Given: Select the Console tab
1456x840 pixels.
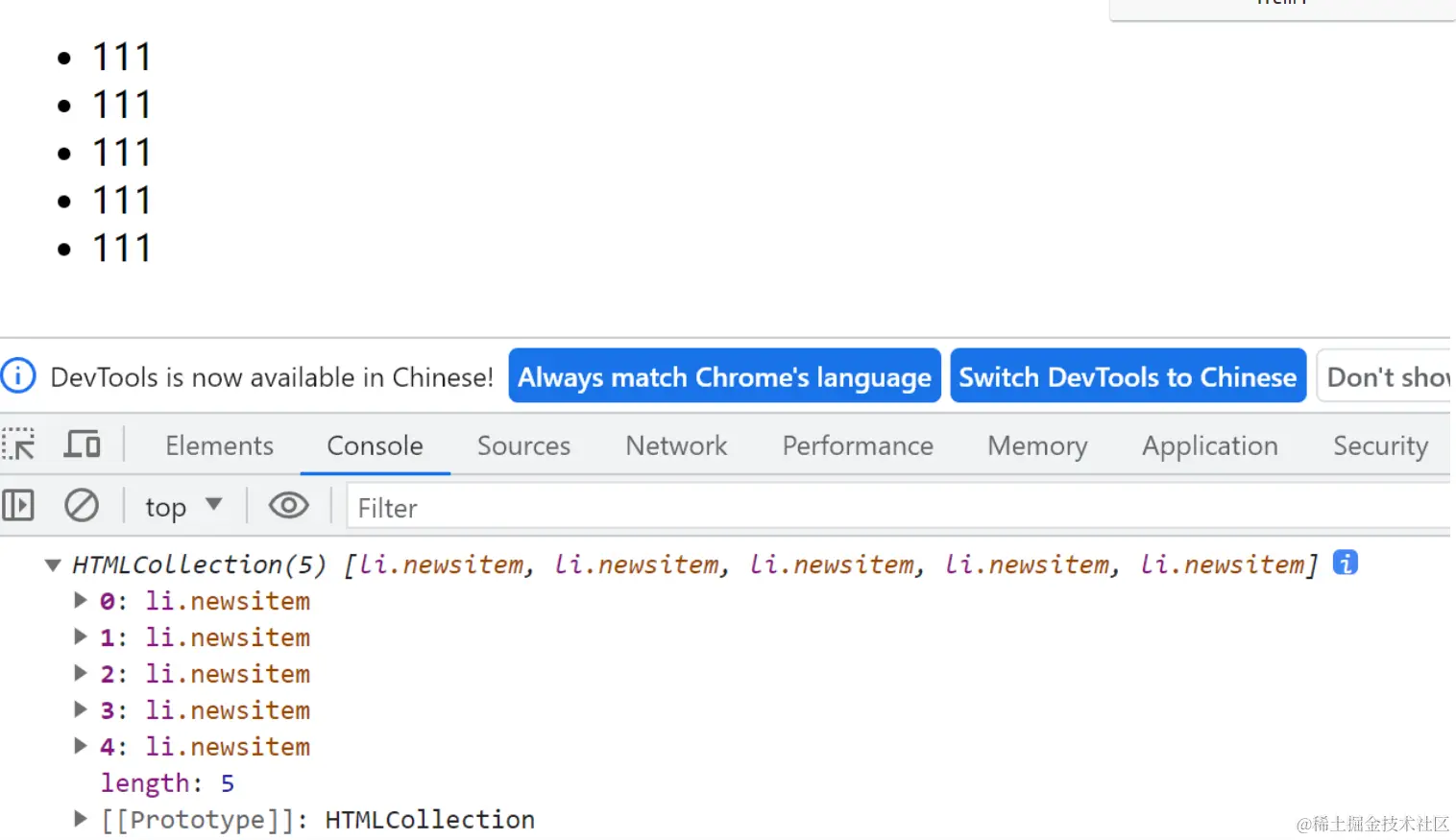Looking at the screenshot, I should pos(375,445).
